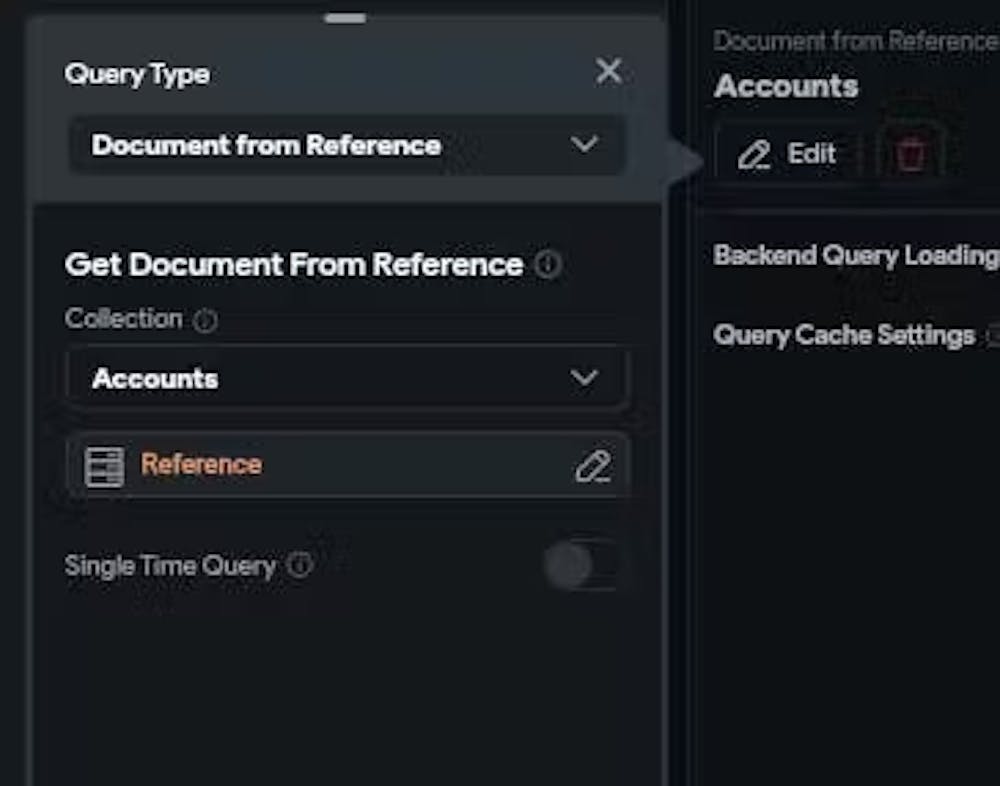This screenshot has height=786, width=1000.
Task: Show info for Get Document From Reference
Action: point(548,265)
